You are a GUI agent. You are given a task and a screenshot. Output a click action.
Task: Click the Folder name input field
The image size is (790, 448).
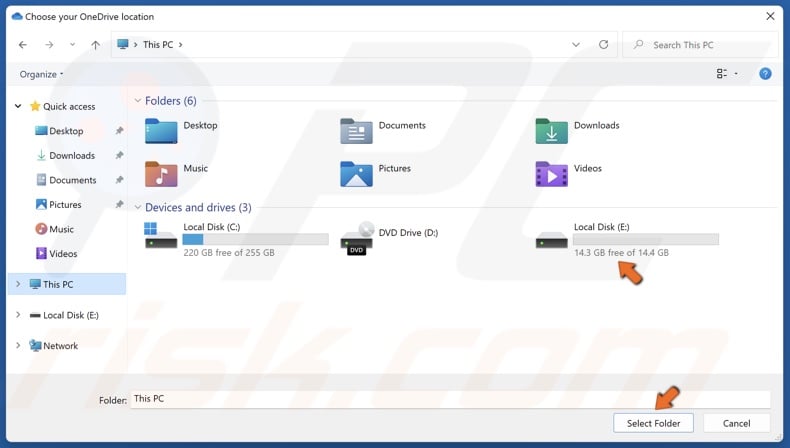[450, 399]
